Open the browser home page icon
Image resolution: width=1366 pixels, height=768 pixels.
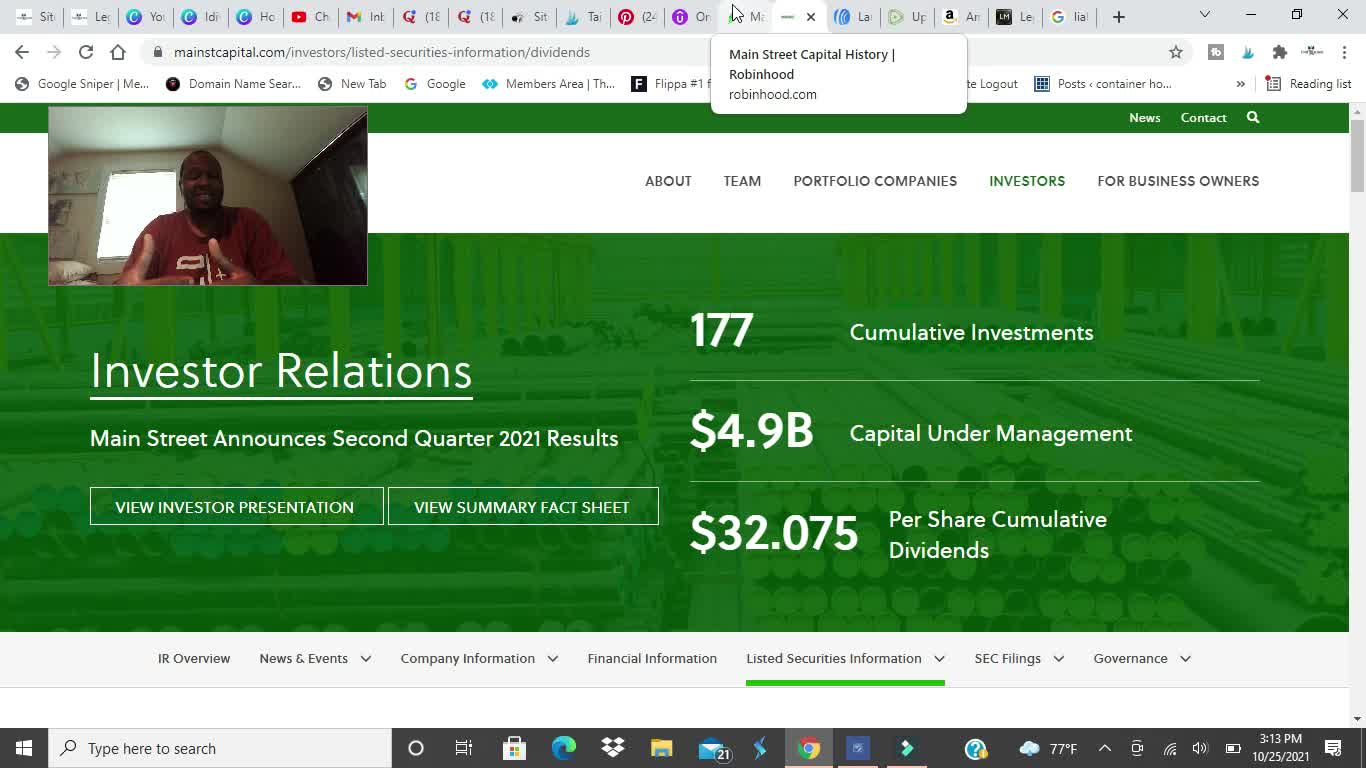[x=118, y=52]
